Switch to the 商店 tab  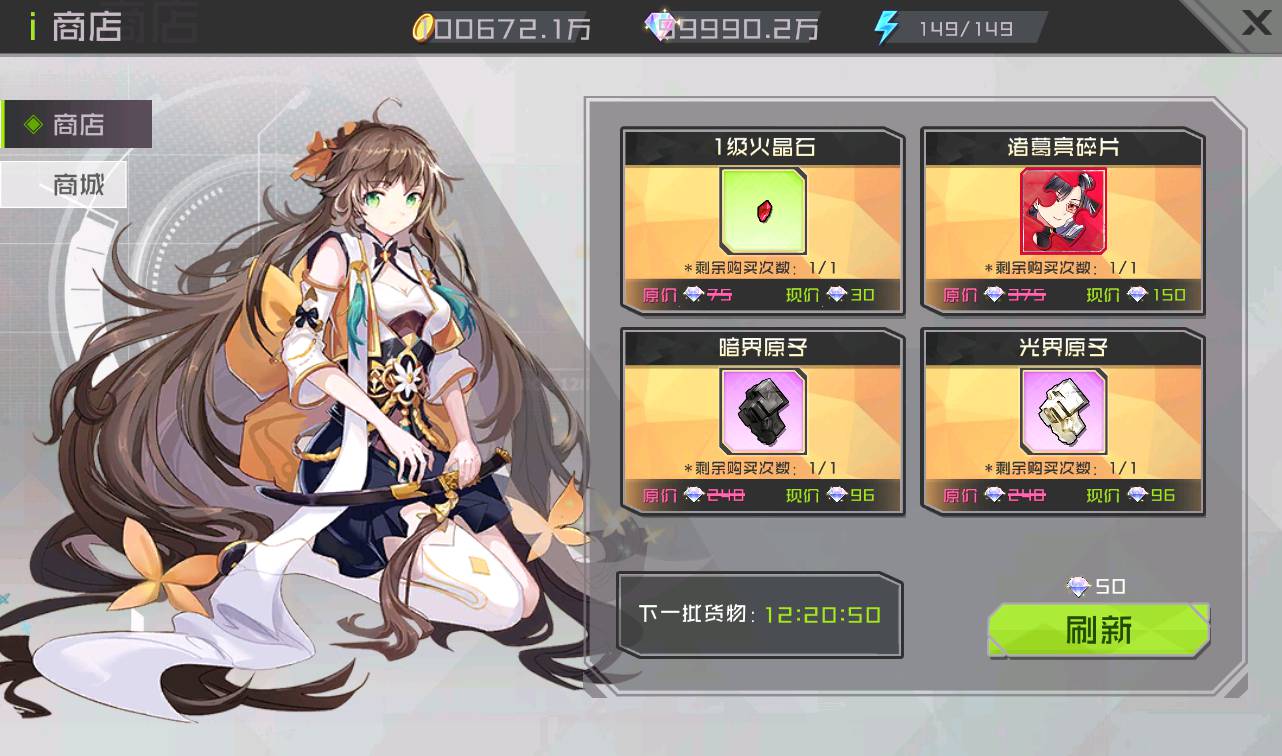click(x=77, y=124)
